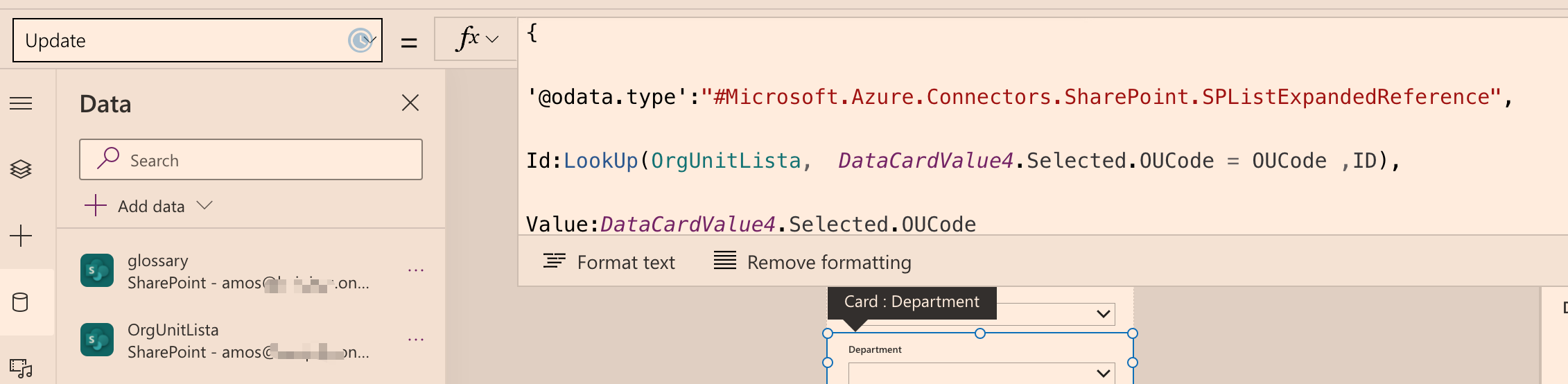Click the Value: line in formula
1568x384 pixels.
click(751, 224)
